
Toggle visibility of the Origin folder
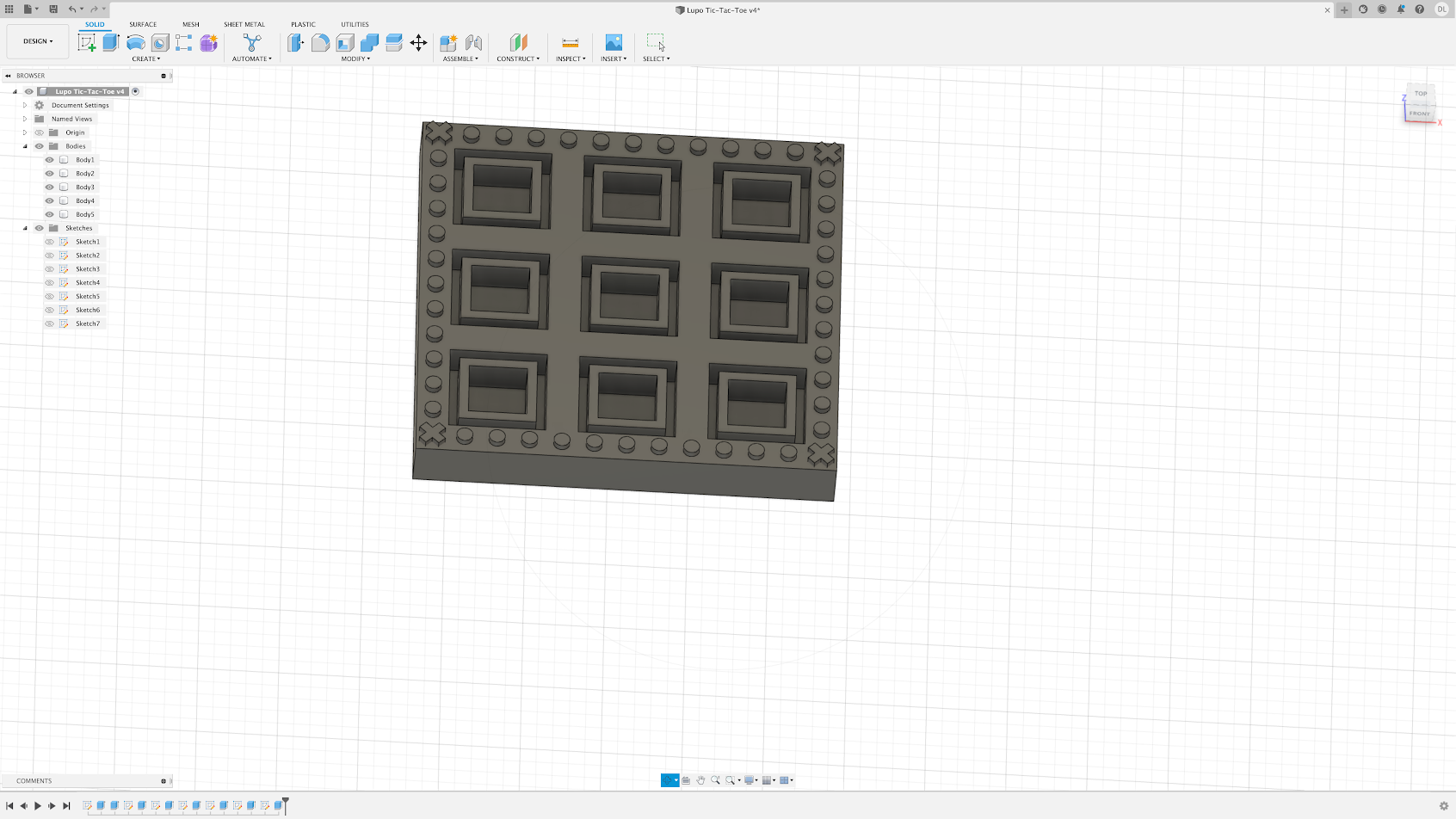point(39,132)
